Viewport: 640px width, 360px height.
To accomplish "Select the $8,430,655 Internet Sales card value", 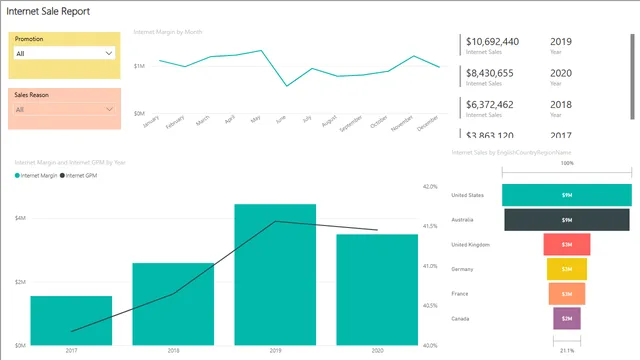I will tap(489, 73).
